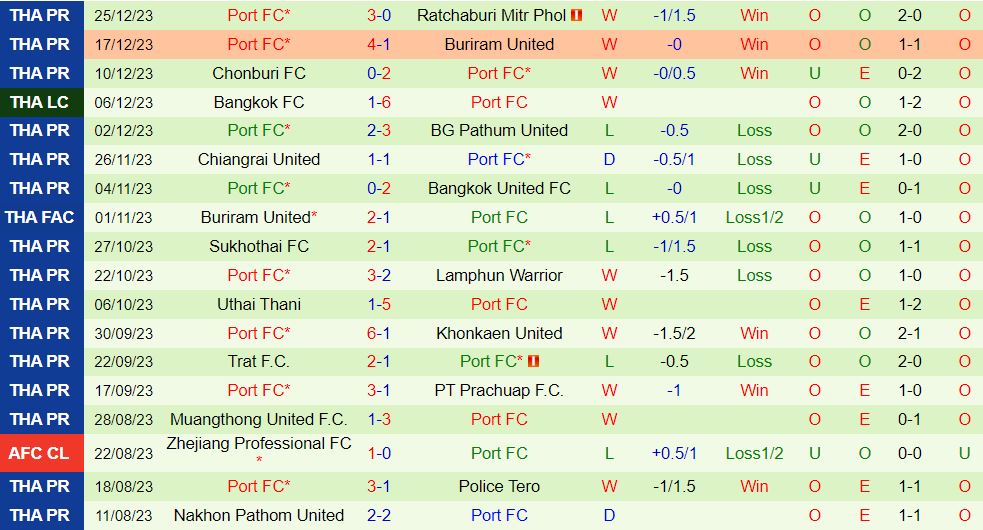
Task: Click Chiangrai United team name
Action: [x=259, y=159]
